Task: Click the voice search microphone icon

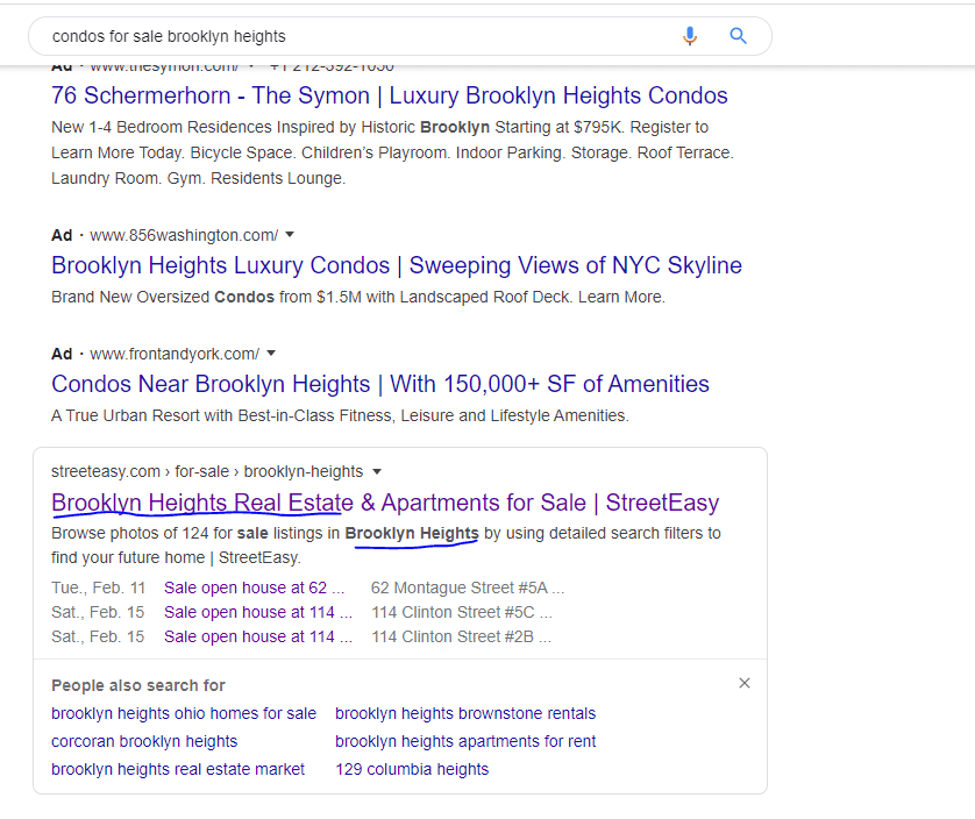Action: [x=690, y=36]
